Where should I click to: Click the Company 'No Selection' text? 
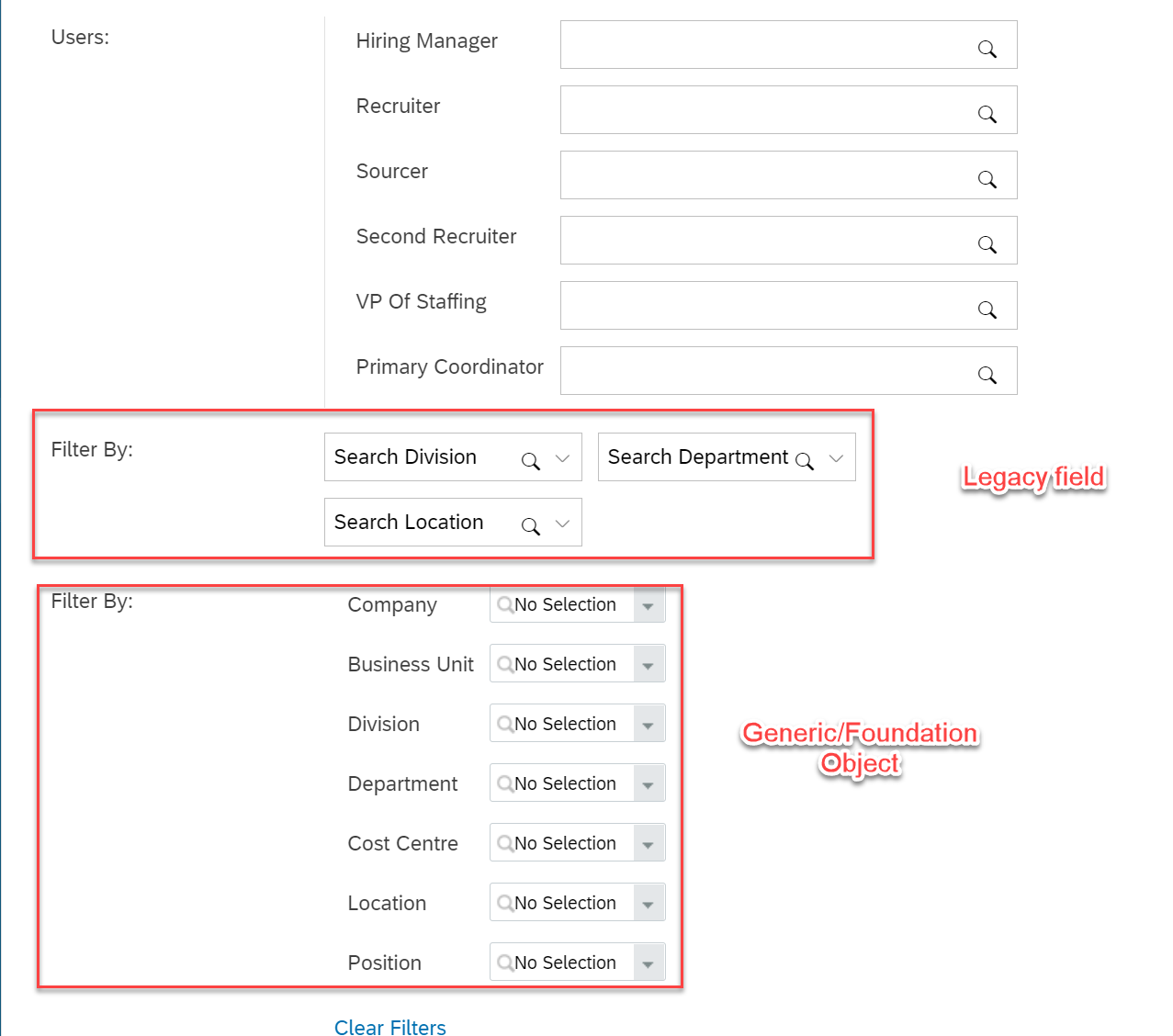pos(565,605)
